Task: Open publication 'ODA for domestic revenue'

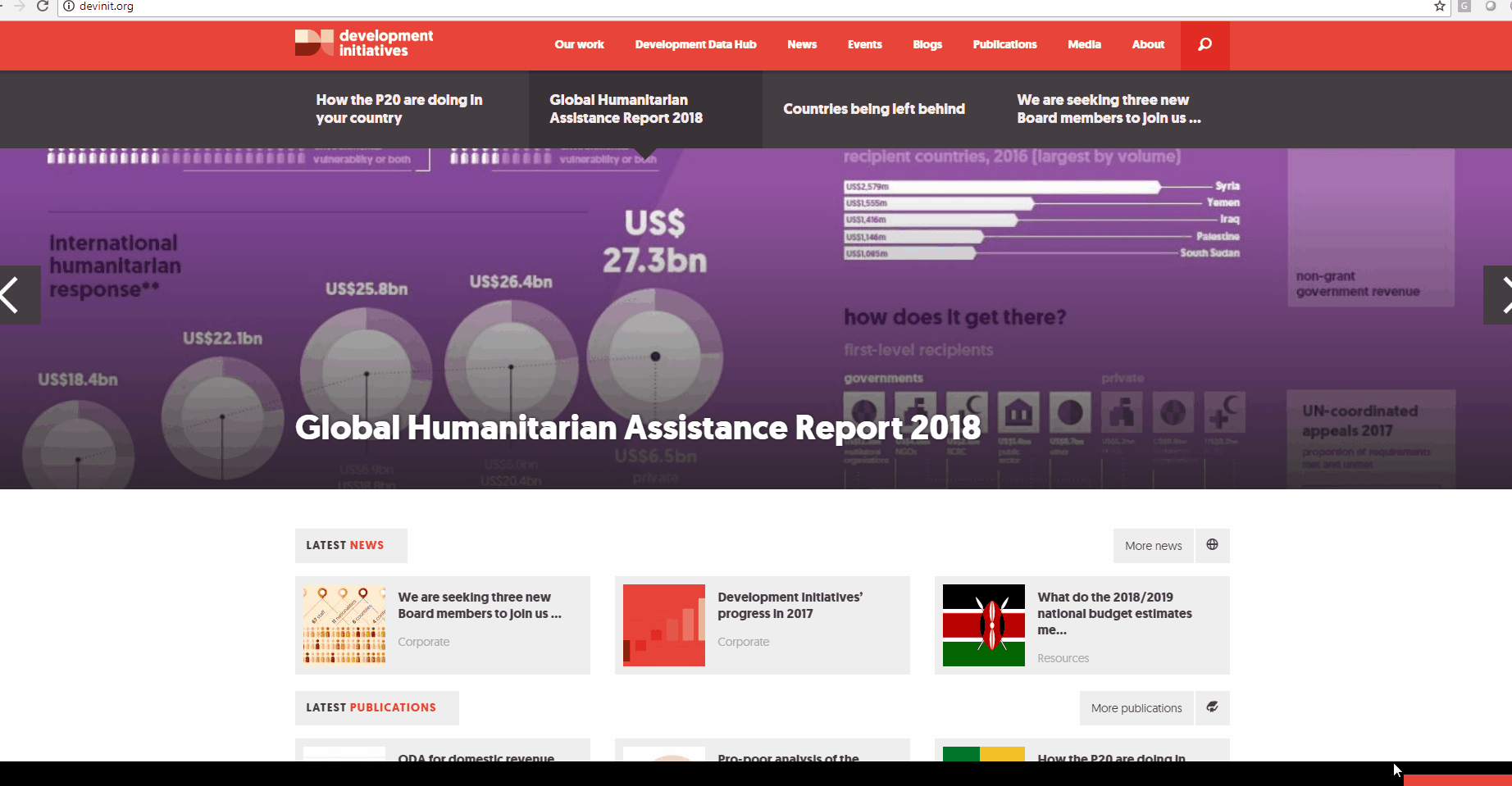Action: pos(476,758)
